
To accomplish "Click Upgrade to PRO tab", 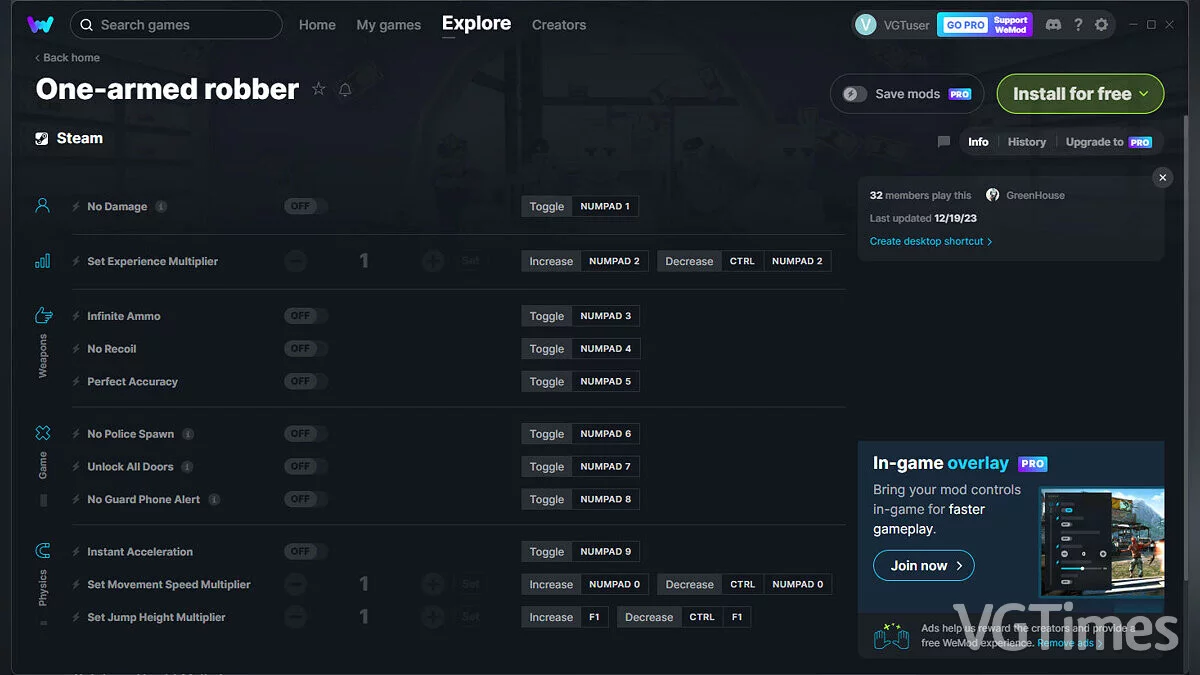I will coord(1109,142).
